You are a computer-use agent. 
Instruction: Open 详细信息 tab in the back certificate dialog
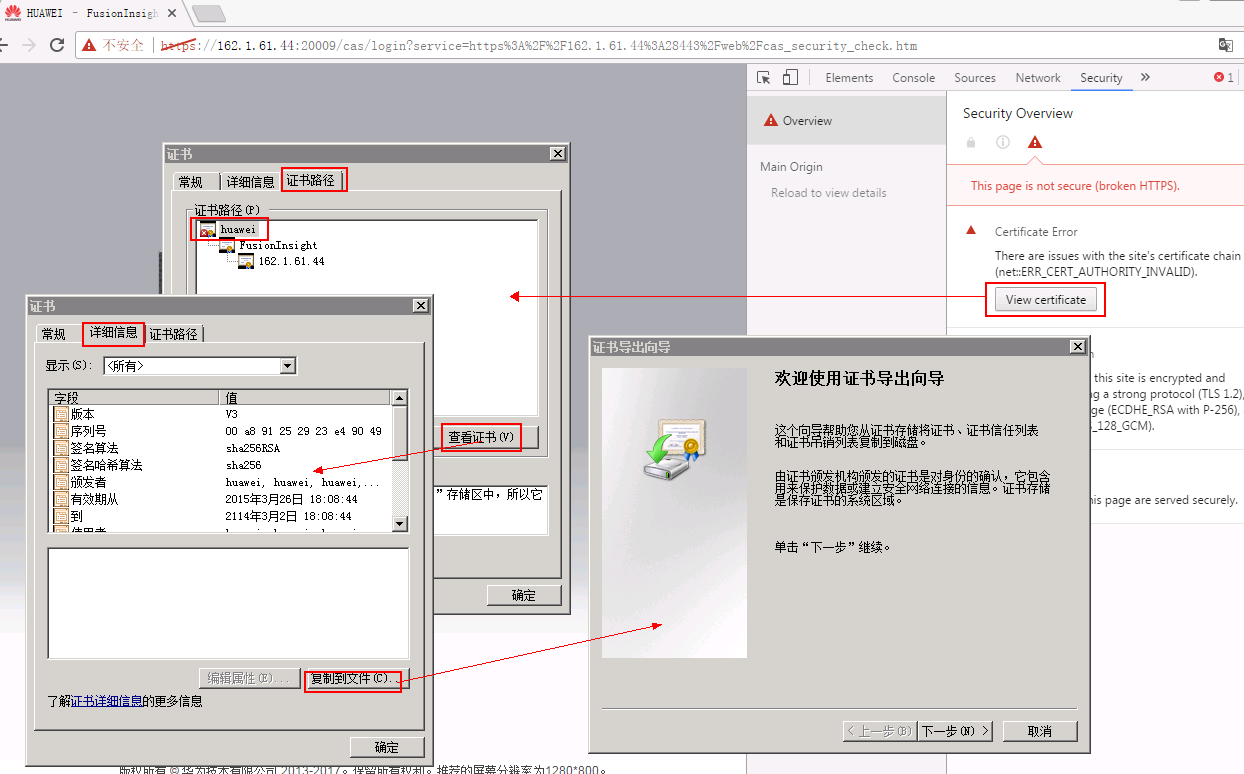click(250, 181)
